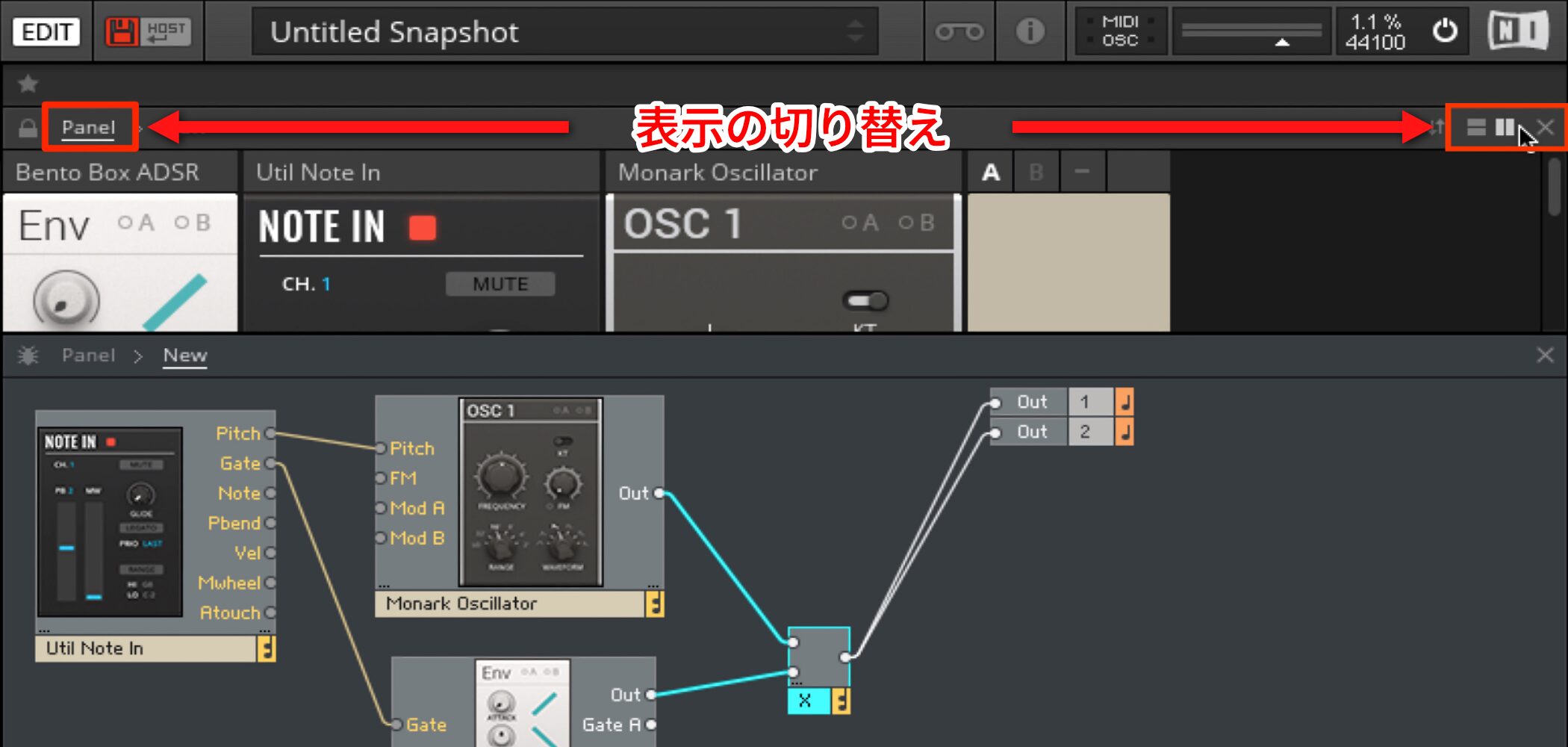The height and width of the screenshot is (747, 1568).
Task: Switch to vertical split view icon
Action: (1505, 128)
